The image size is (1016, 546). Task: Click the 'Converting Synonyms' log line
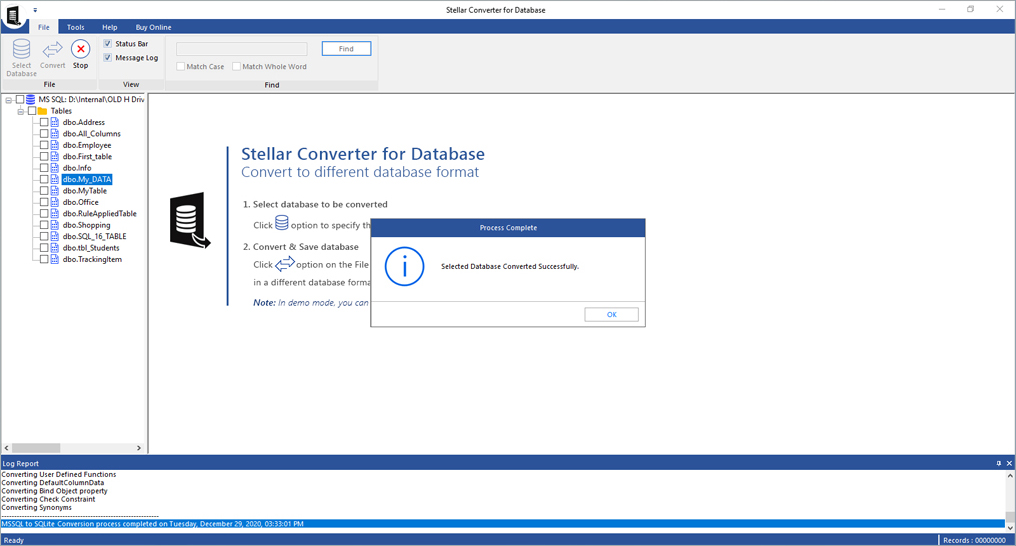[x=37, y=507]
